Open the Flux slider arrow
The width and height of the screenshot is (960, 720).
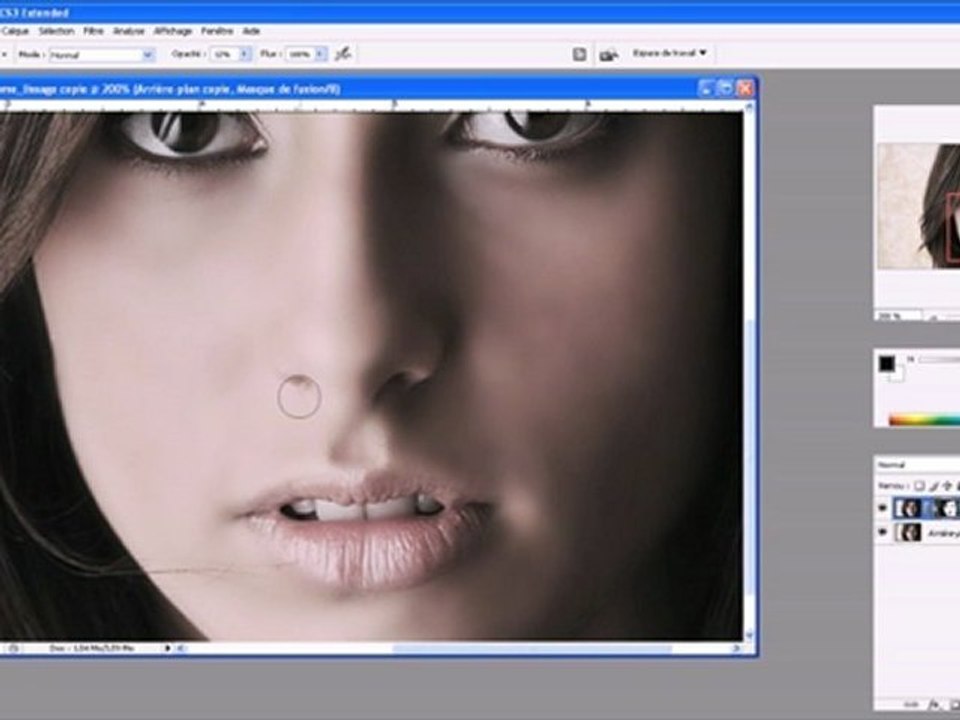point(320,54)
